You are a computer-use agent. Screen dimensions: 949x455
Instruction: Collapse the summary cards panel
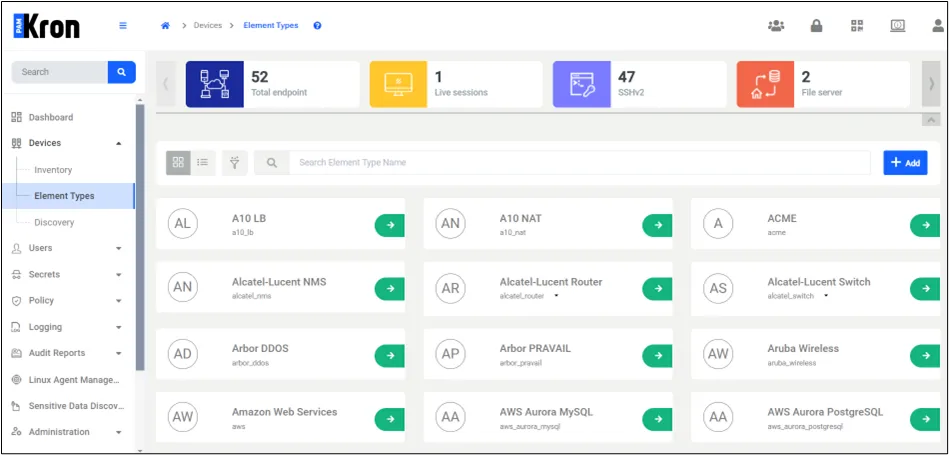point(931,120)
